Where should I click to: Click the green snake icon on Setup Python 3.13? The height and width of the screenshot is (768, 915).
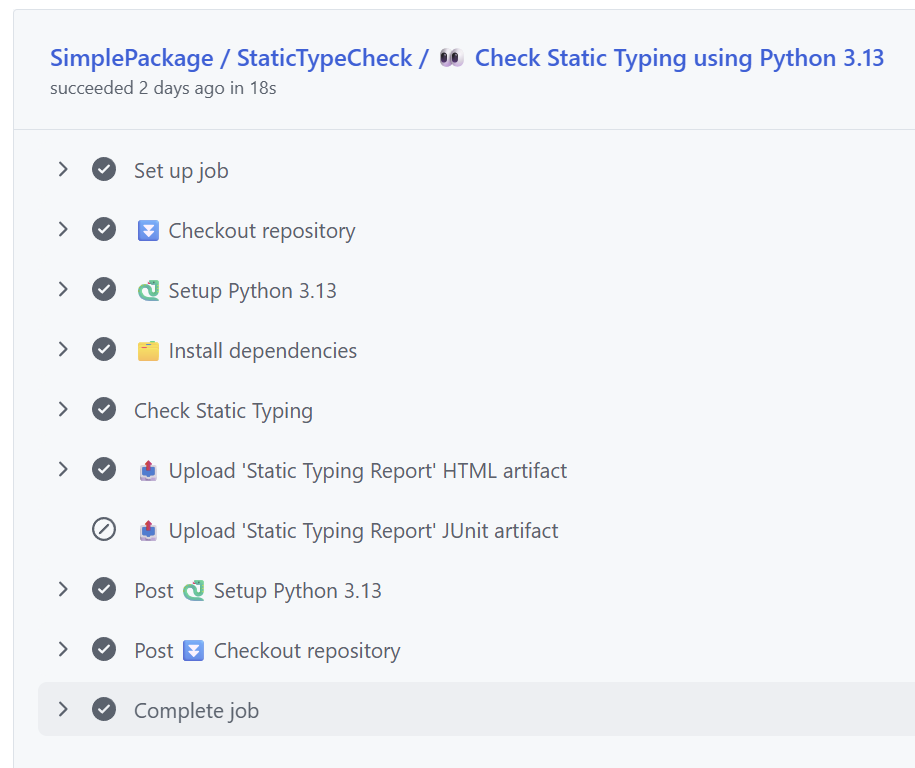[148, 291]
